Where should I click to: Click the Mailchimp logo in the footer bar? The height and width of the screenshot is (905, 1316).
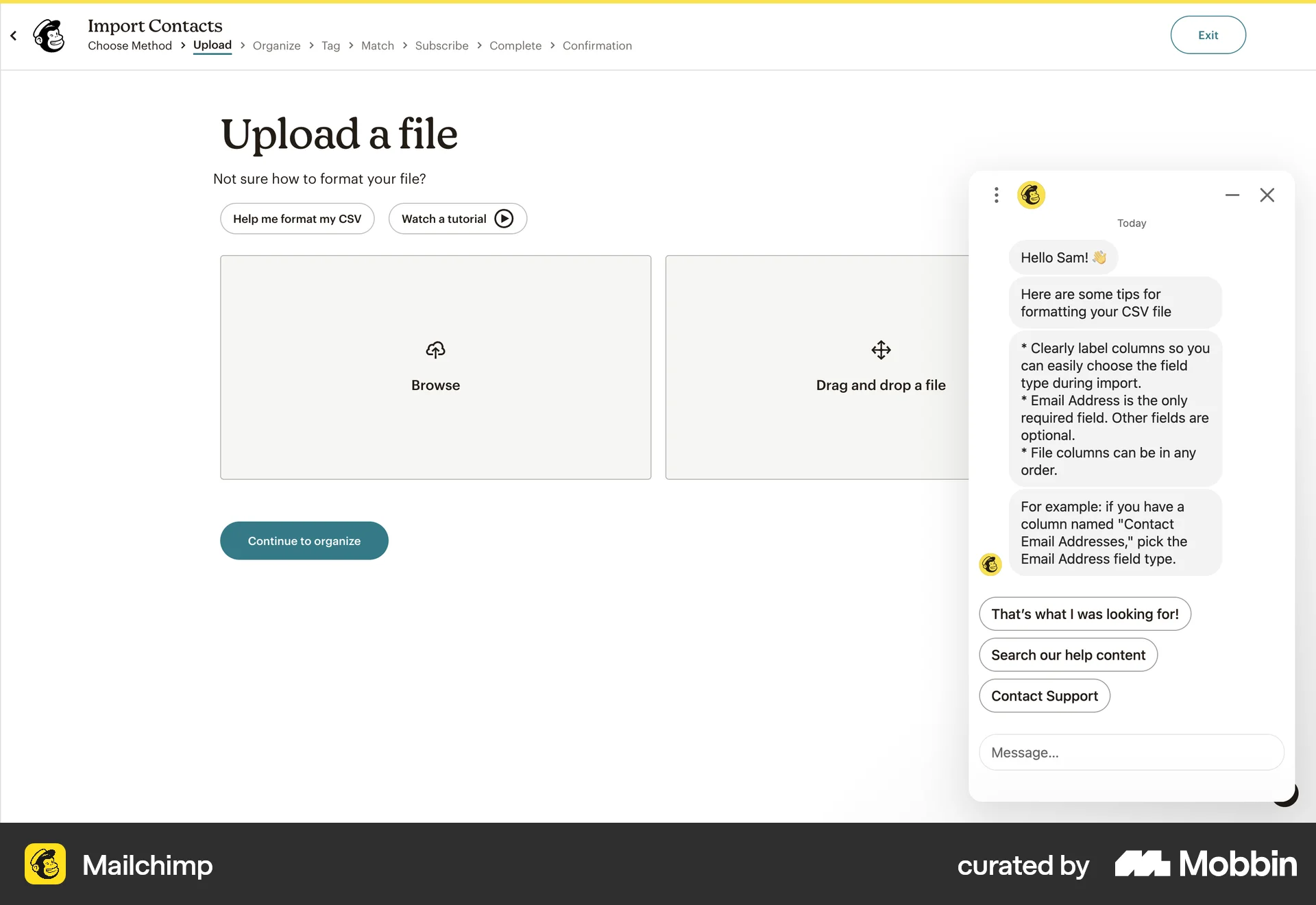point(45,865)
